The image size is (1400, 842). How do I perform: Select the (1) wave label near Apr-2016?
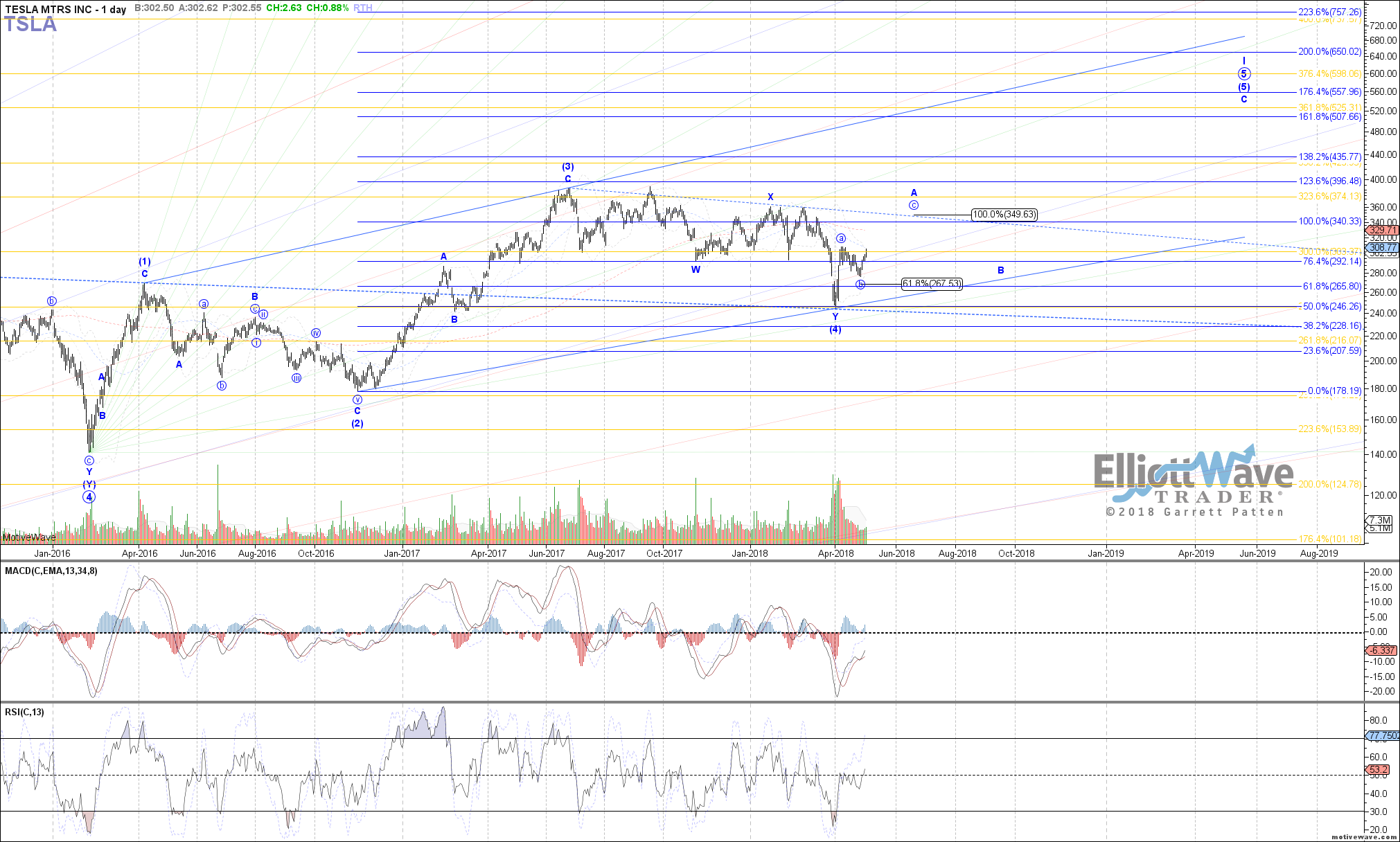click(144, 262)
